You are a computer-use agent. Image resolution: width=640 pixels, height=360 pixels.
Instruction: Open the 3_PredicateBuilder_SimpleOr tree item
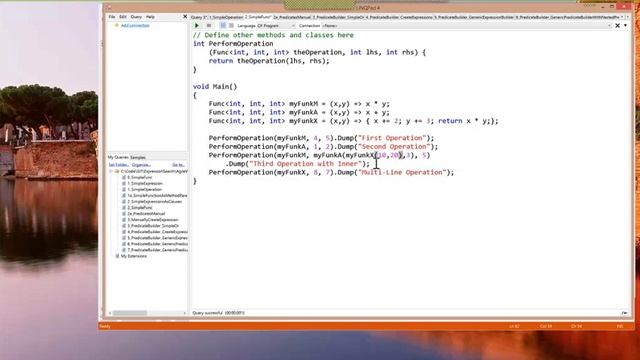153,226
